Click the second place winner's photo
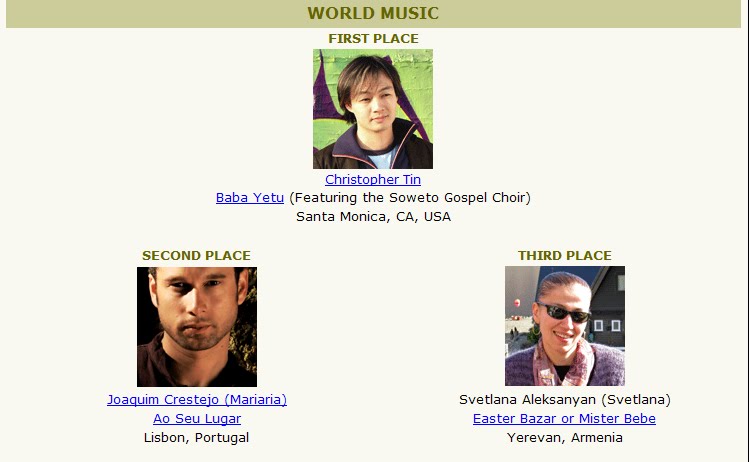The height and width of the screenshot is (462, 749). pyautogui.click(x=197, y=327)
